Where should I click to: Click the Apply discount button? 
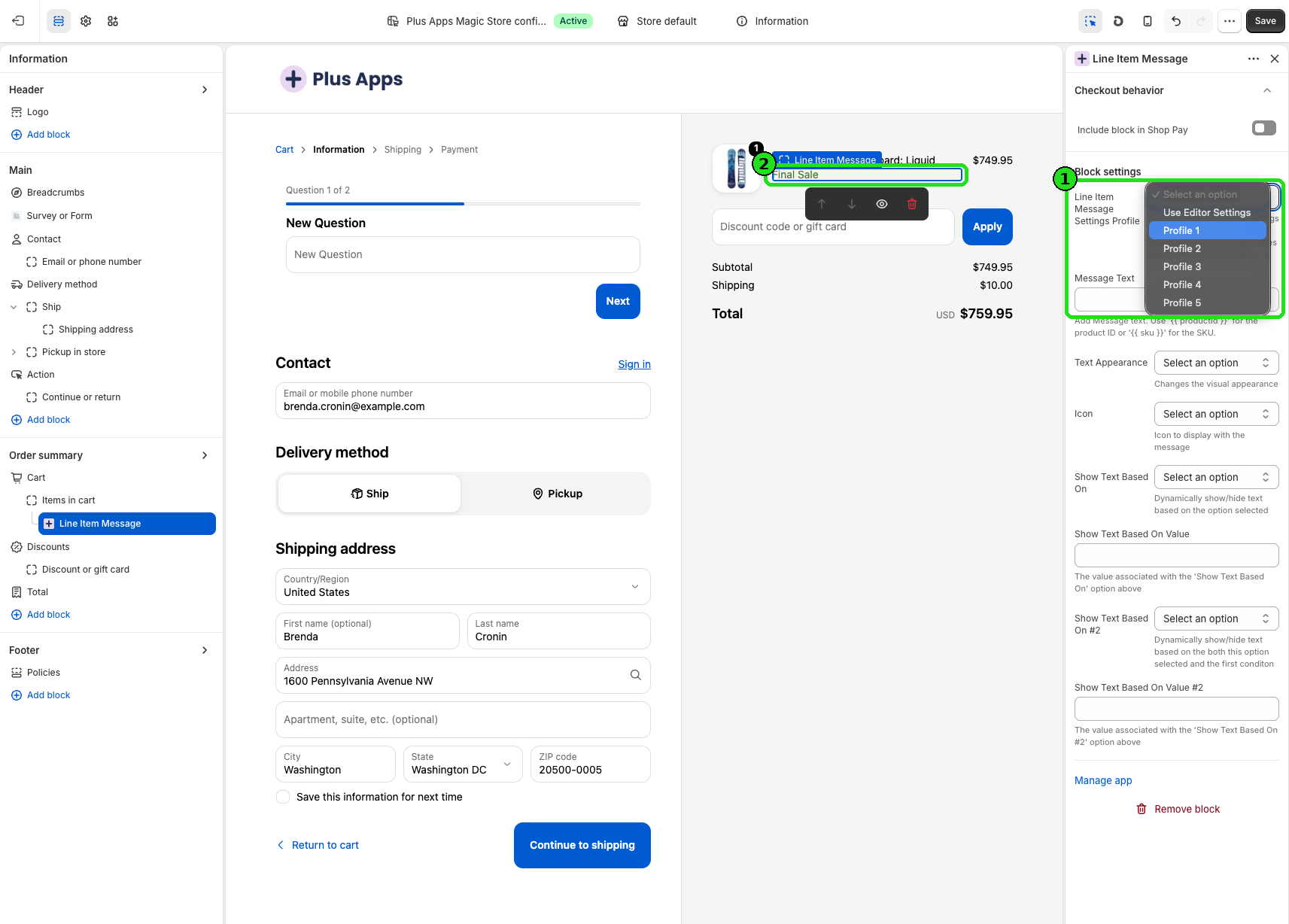click(987, 226)
